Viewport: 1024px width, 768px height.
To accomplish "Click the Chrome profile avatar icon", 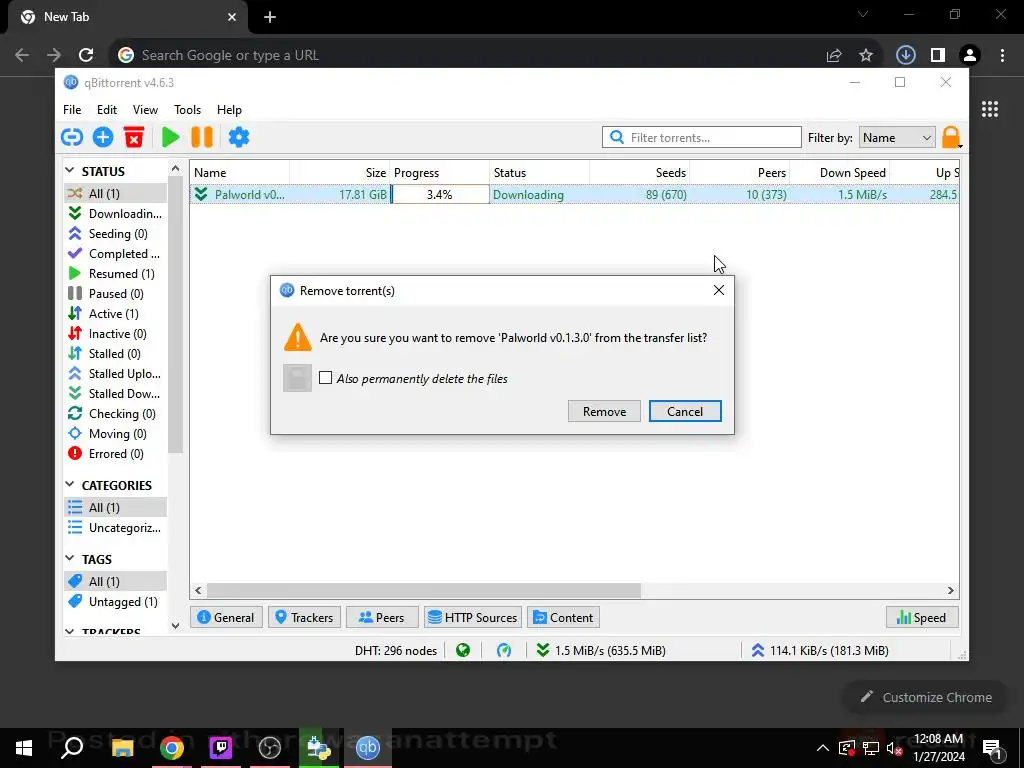I will tap(970, 55).
